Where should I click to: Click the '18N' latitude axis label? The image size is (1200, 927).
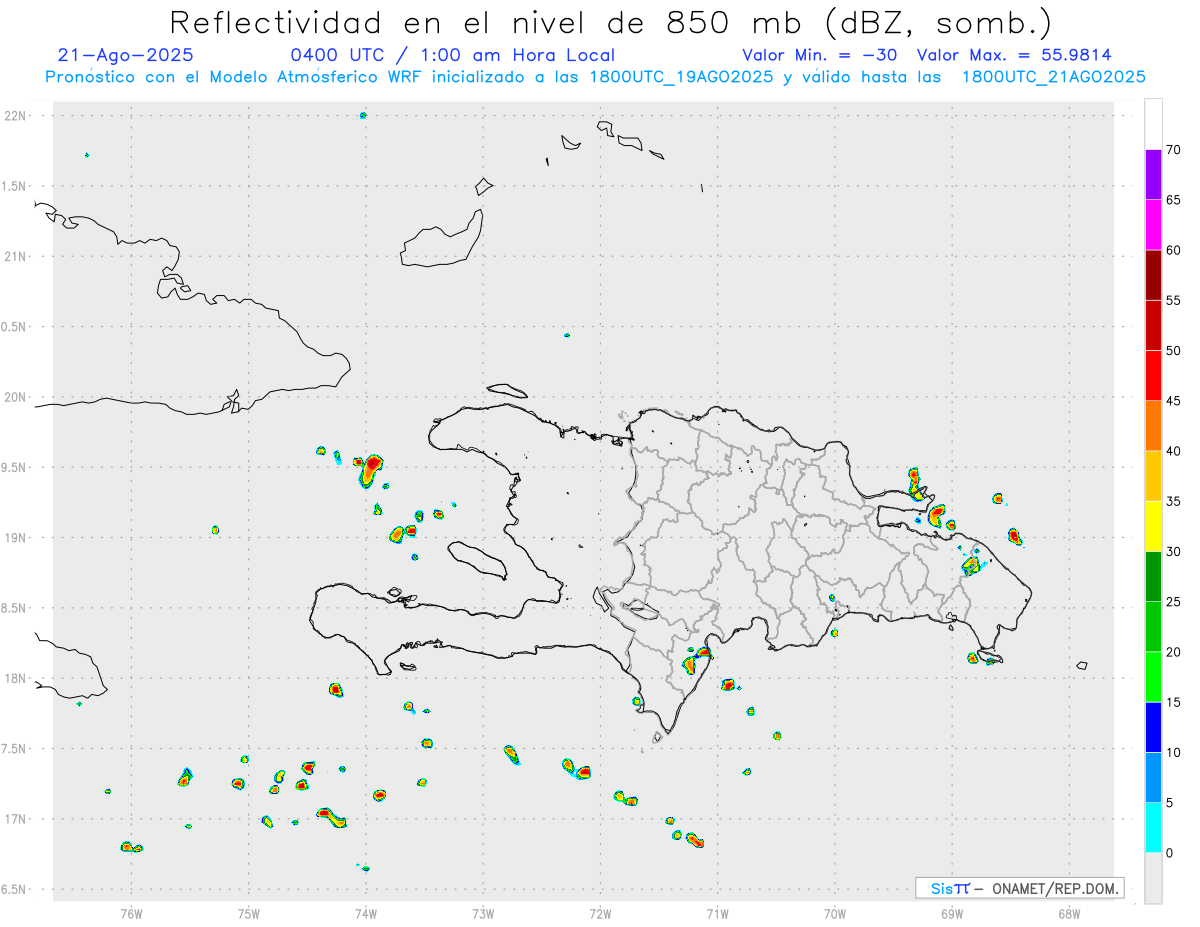16,679
